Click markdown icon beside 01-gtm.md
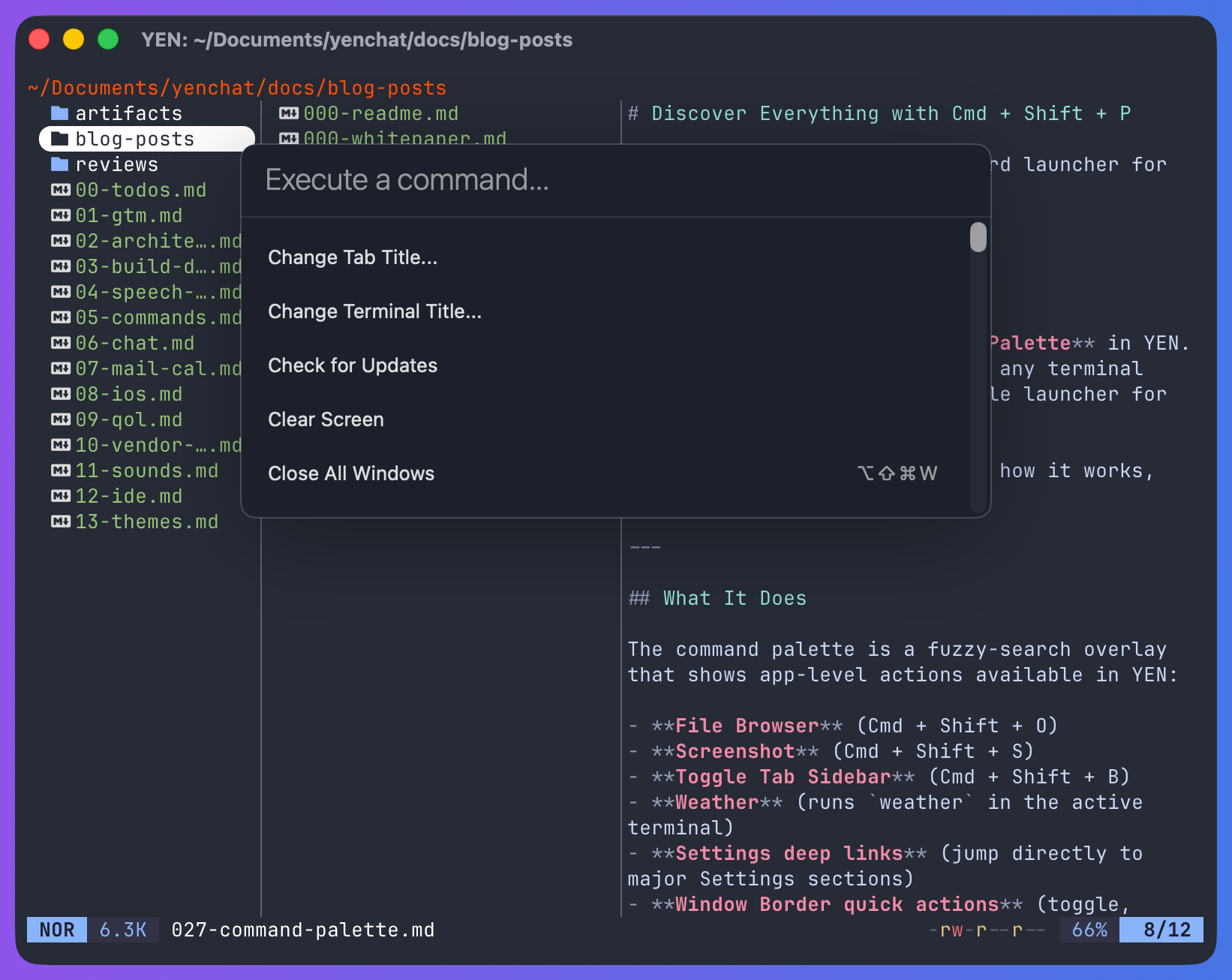1232x980 pixels. click(61, 215)
